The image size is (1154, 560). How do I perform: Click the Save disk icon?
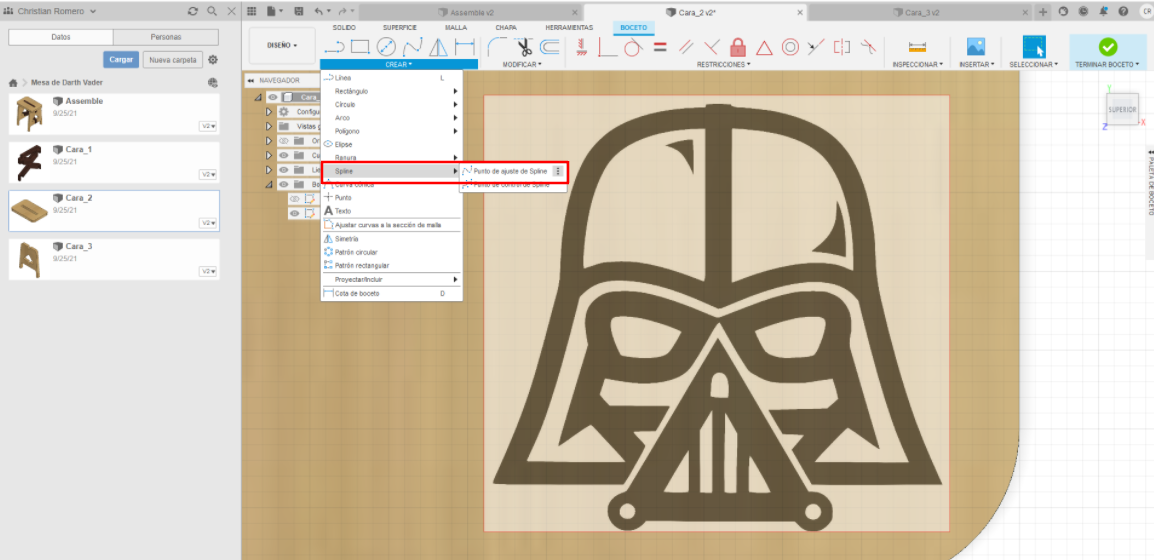coord(298,12)
